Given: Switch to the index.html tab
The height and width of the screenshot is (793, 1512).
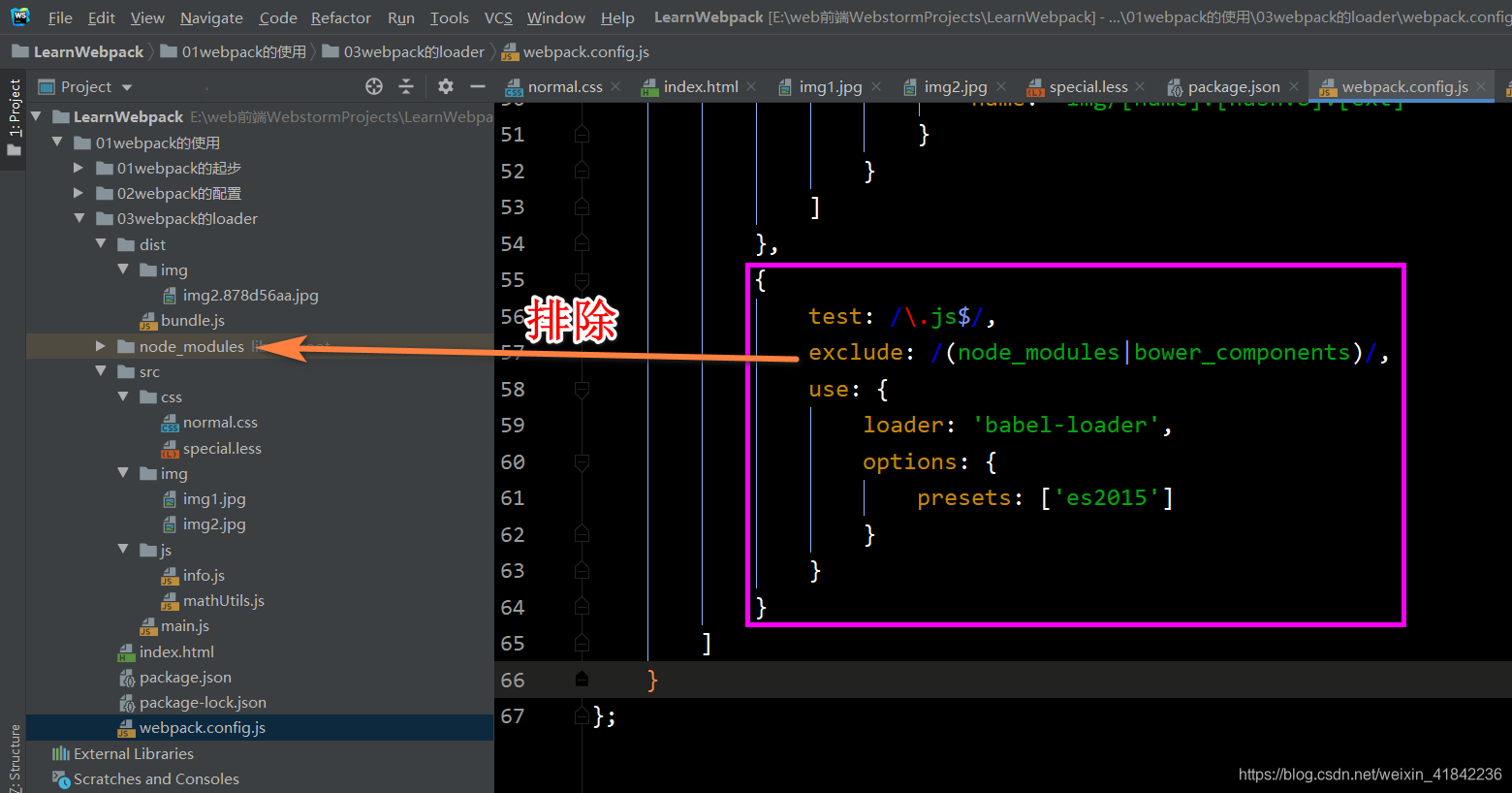Looking at the screenshot, I should pyautogui.click(x=700, y=87).
